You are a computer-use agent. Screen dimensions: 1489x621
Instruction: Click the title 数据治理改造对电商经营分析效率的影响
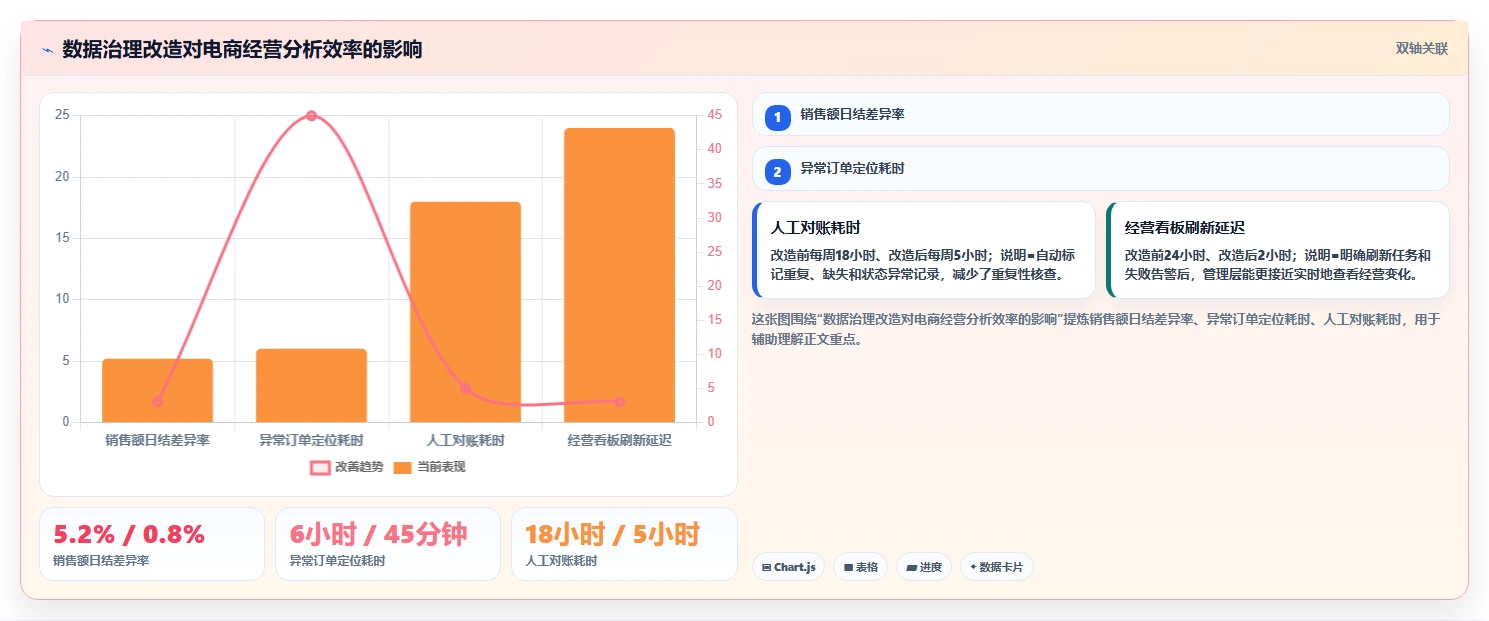click(x=242, y=49)
